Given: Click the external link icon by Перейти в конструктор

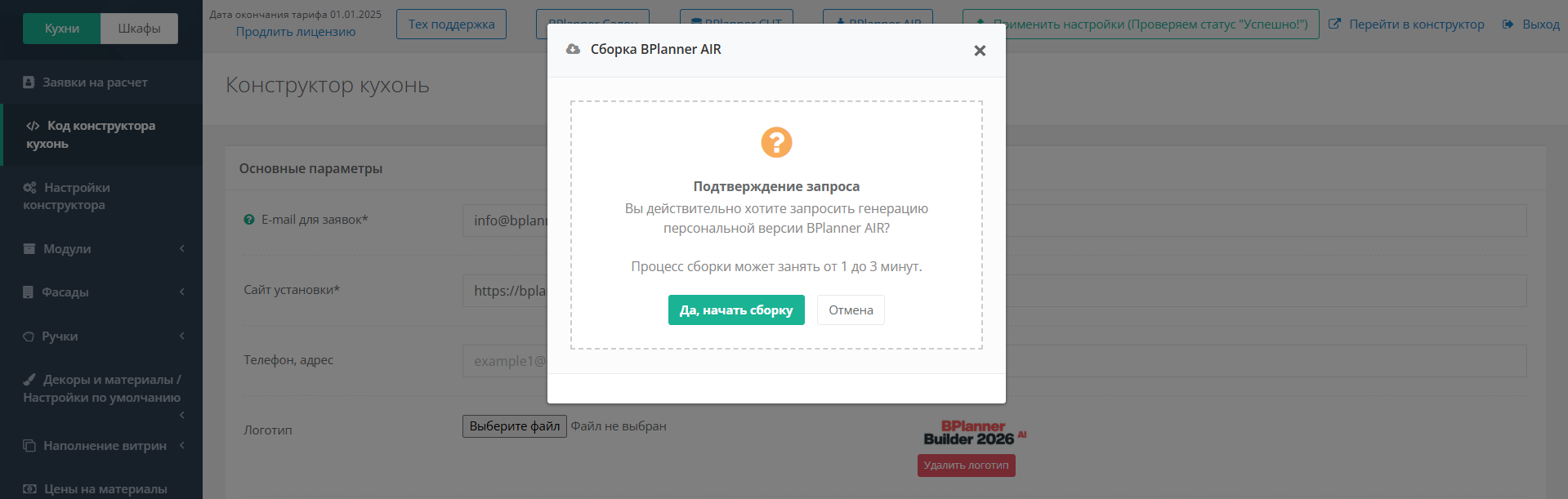Looking at the screenshot, I should (x=1335, y=25).
